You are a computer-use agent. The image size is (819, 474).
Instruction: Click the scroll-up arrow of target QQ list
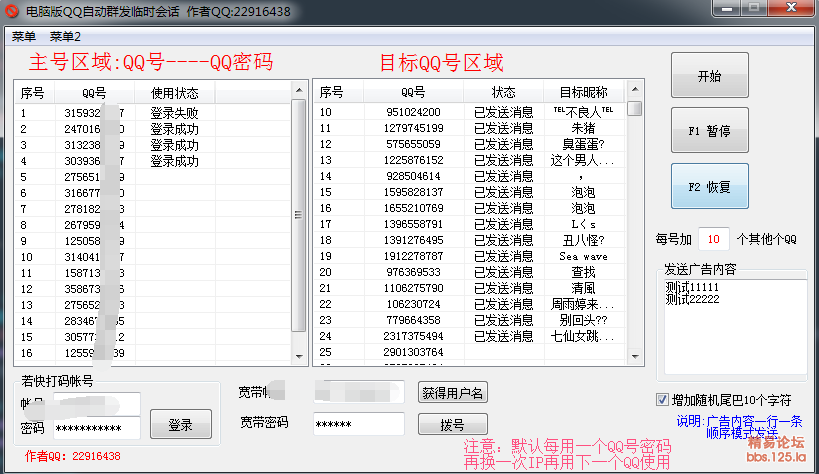[635, 89]
